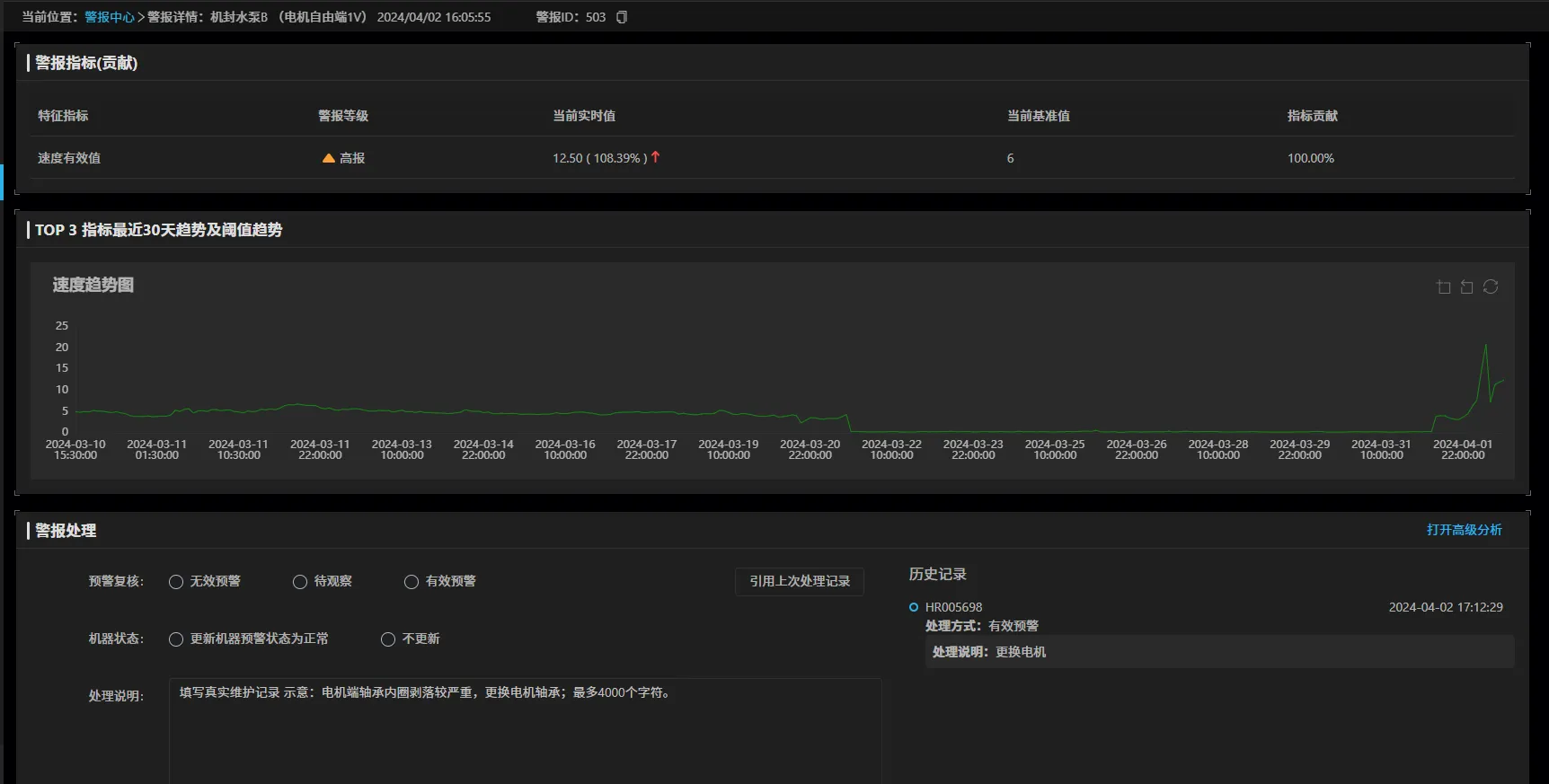
Task: Click the orange high-alarm triangle icon
Action: pyautogui.click(x=329, y=158)
